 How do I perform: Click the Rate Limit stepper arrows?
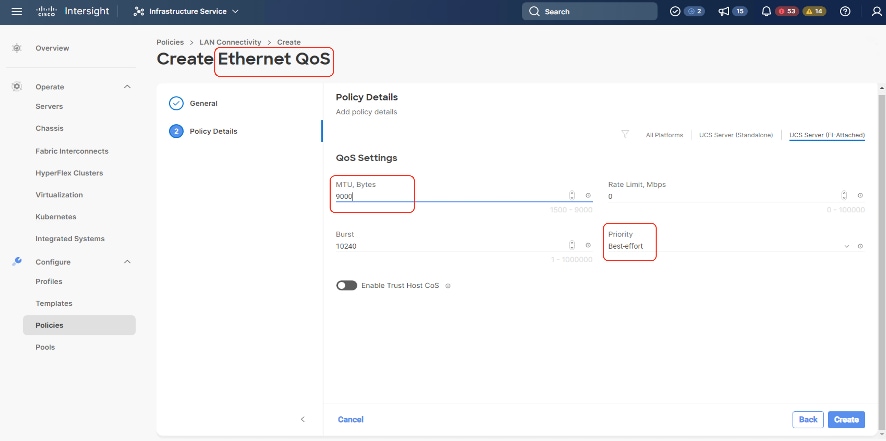click(844, 195)
